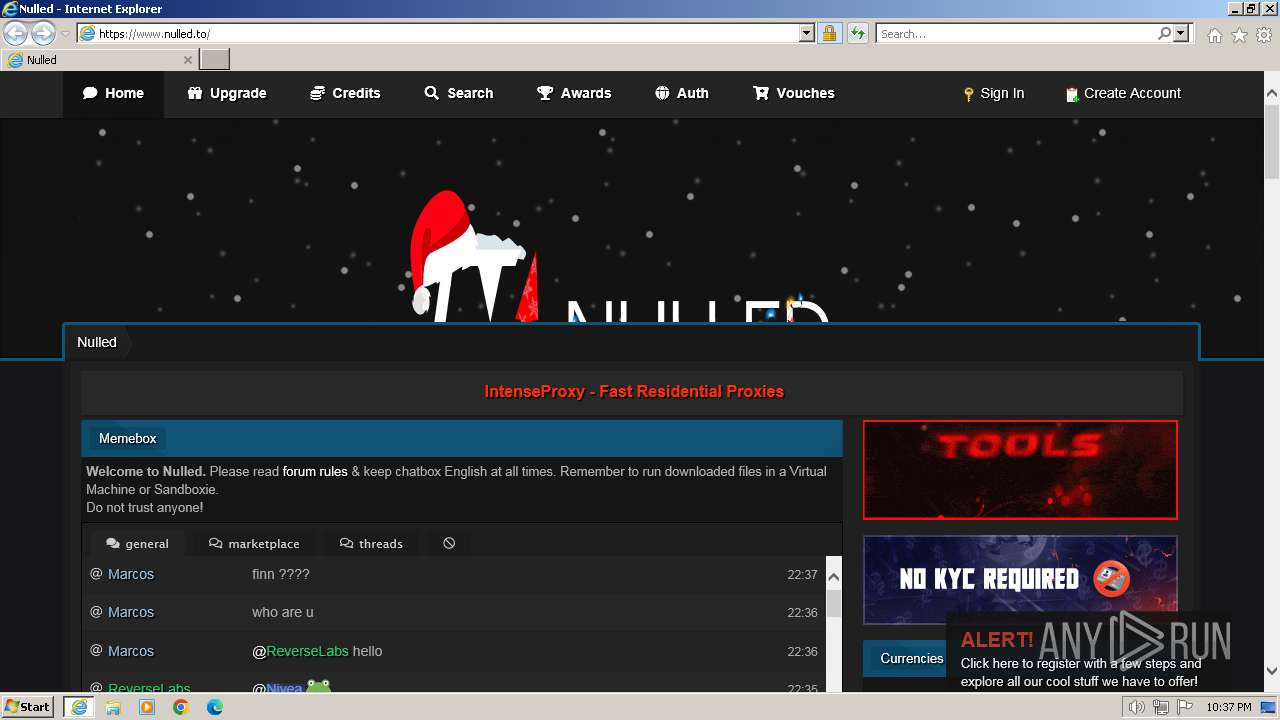
Task: Click the blocked circle chat tab icon
Action: point(449,543)
